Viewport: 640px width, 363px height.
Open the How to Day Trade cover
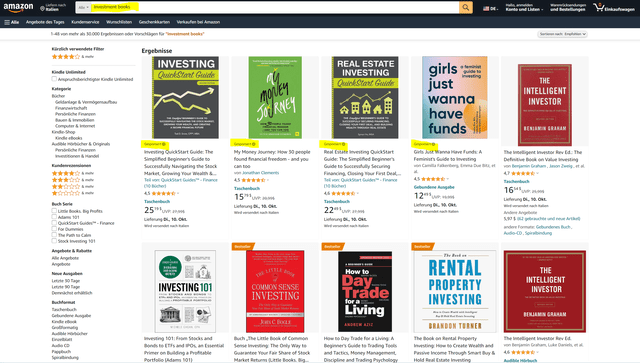[x=365, y=292]
